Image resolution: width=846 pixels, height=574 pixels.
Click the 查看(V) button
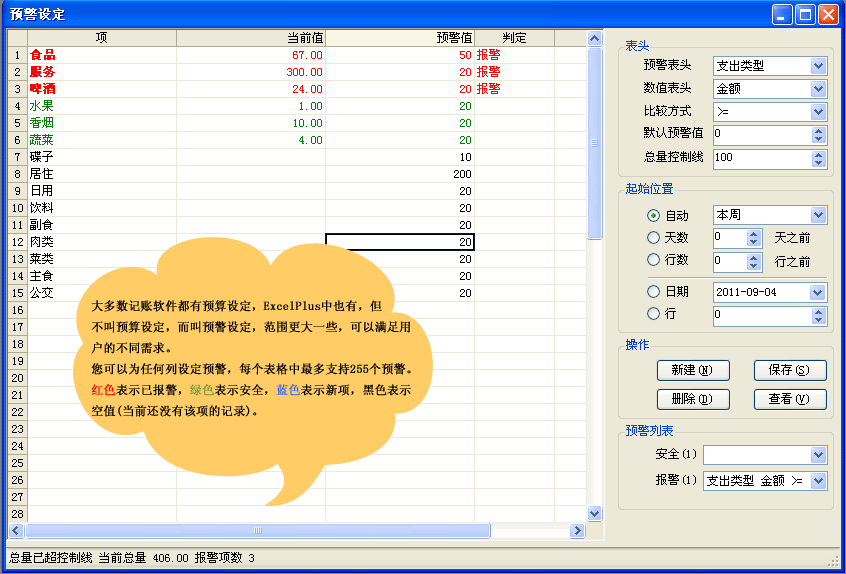tap(790, 400)
